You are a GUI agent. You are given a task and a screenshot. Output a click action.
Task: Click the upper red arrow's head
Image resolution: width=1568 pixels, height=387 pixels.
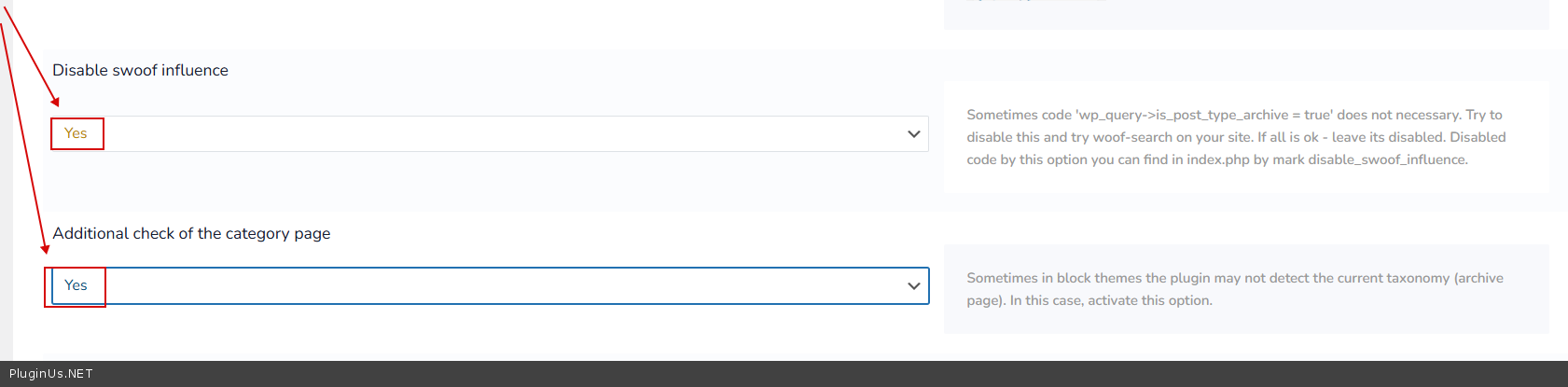[x=55, y=102]
